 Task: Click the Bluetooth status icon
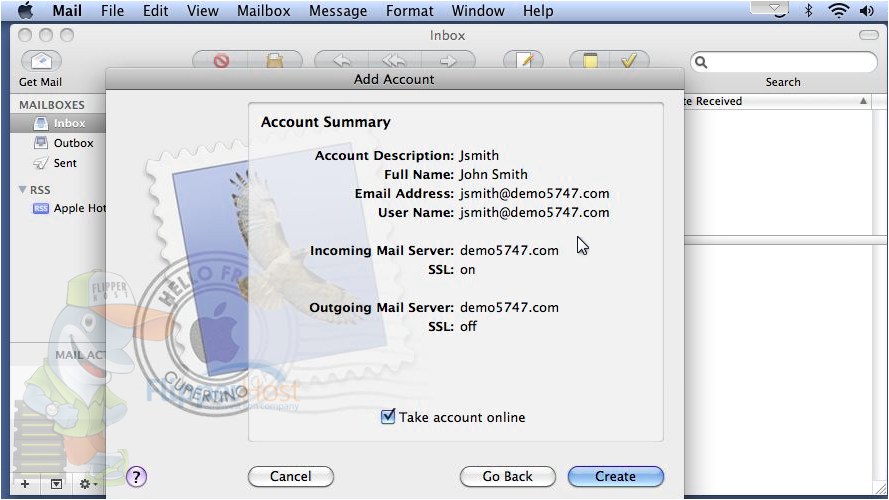point(808,10)
